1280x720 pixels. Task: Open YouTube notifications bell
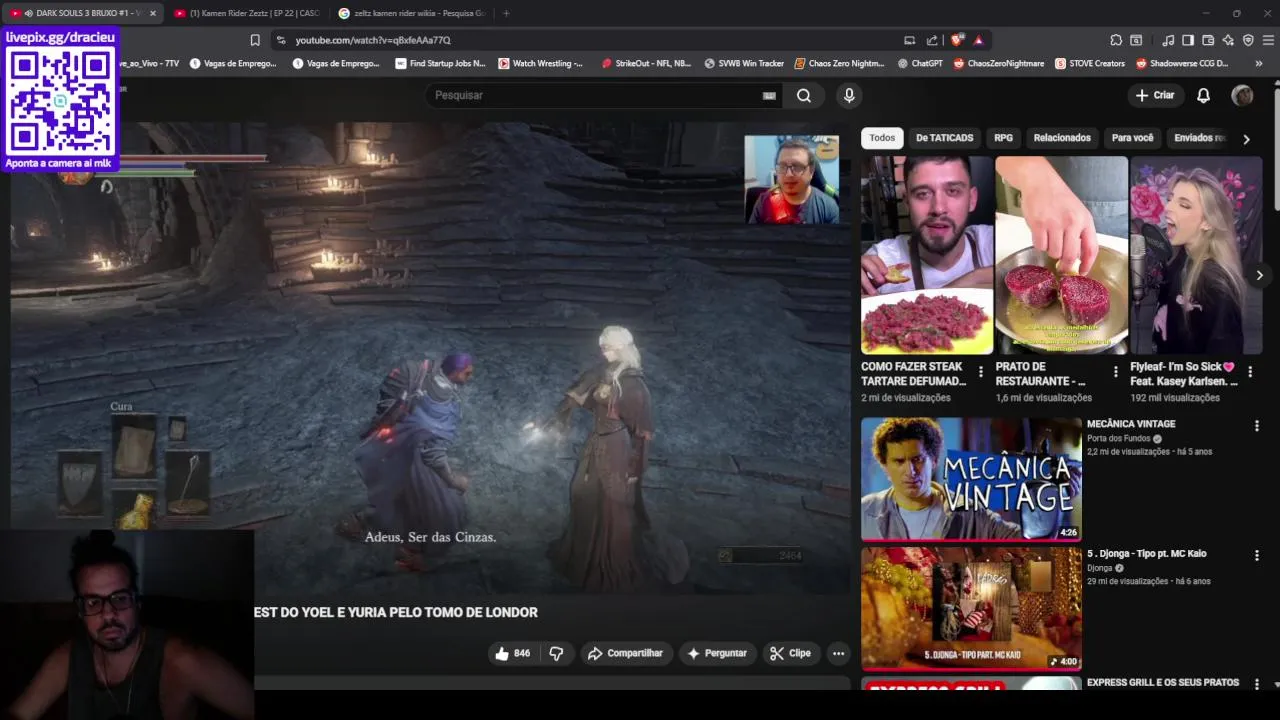pos(1204,95)
